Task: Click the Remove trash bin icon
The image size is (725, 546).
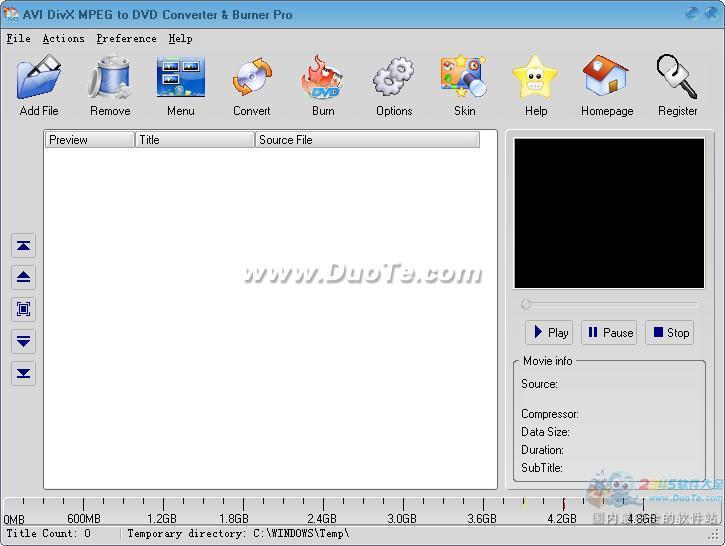Action: tap(110, 76)
